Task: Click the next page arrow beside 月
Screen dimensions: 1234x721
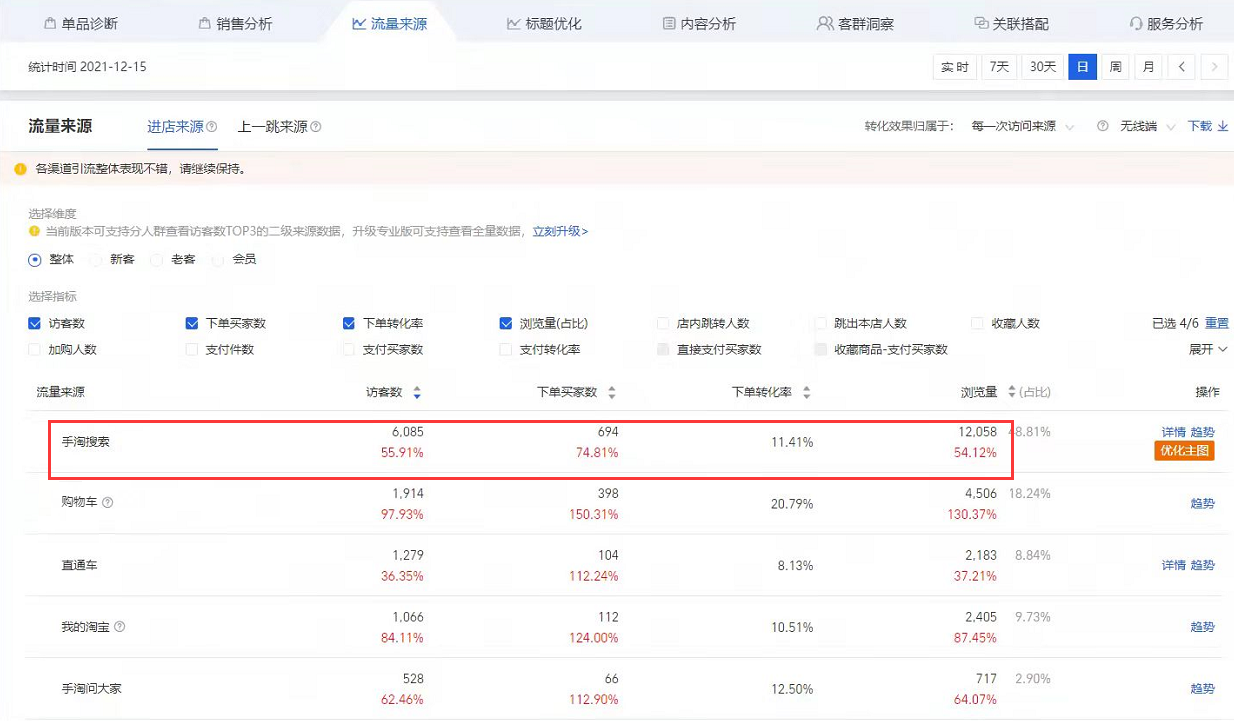Action: pos(1213,67)
